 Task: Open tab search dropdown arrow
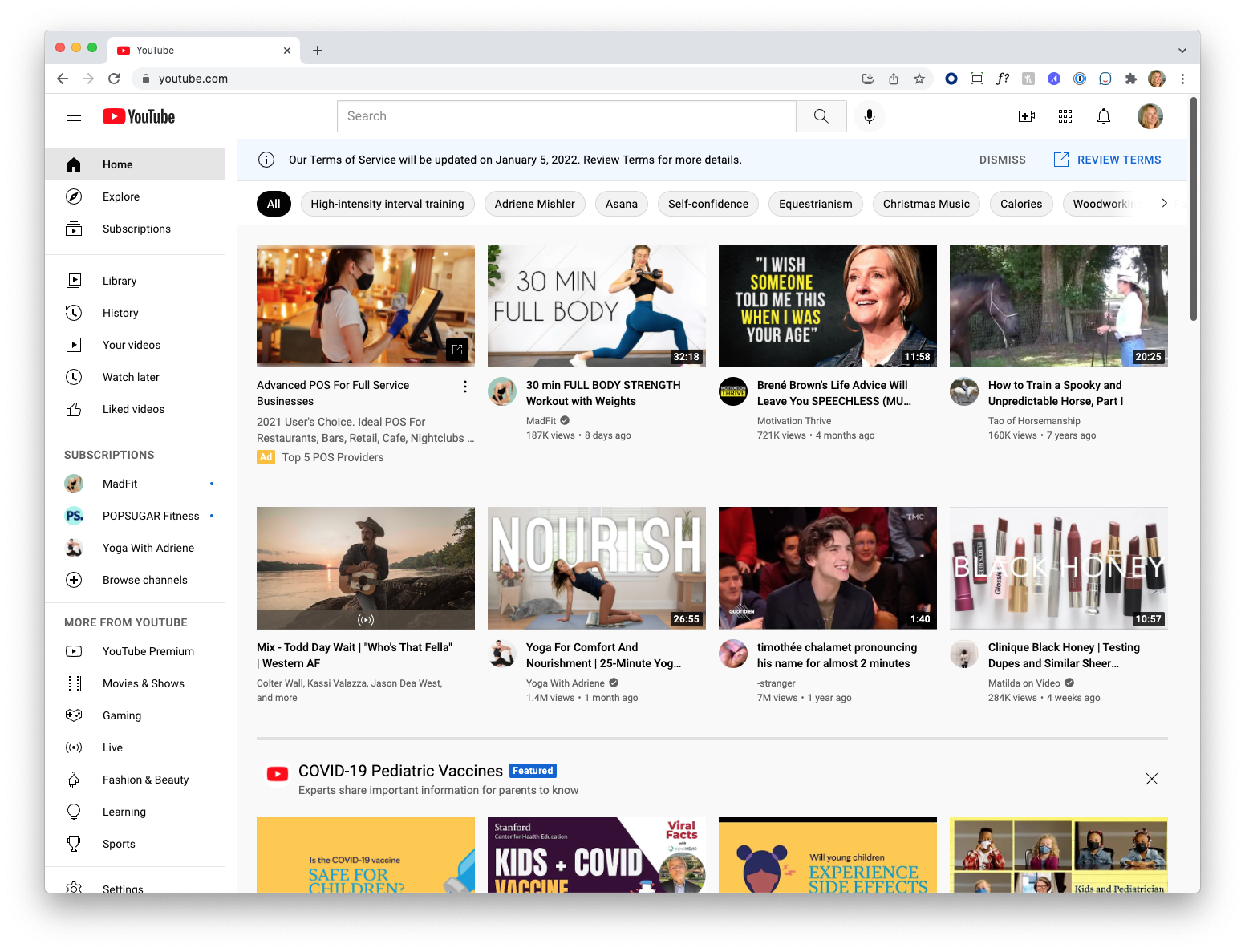1182,51
